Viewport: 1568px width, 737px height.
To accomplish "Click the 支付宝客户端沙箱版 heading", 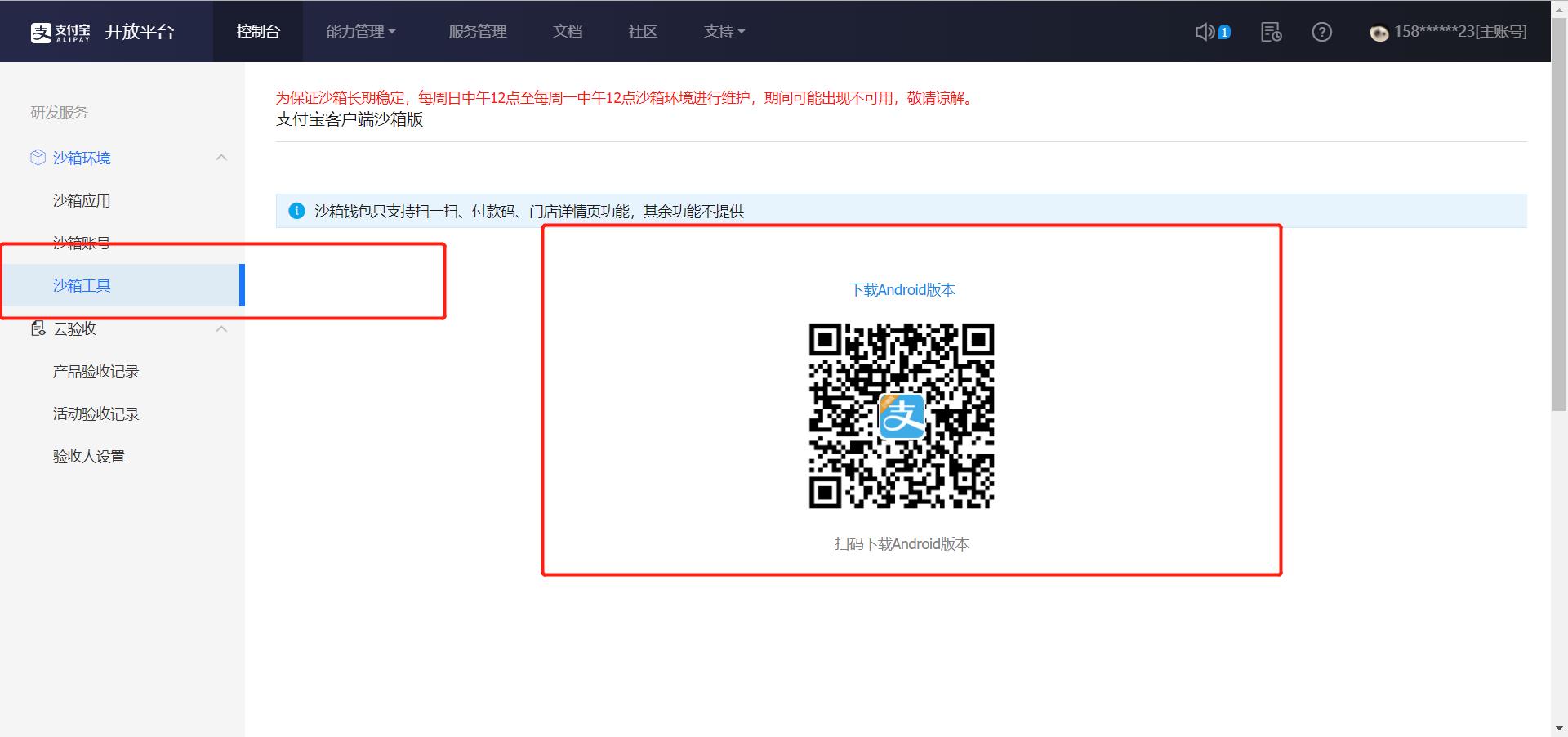I will [x=350, y=119].
